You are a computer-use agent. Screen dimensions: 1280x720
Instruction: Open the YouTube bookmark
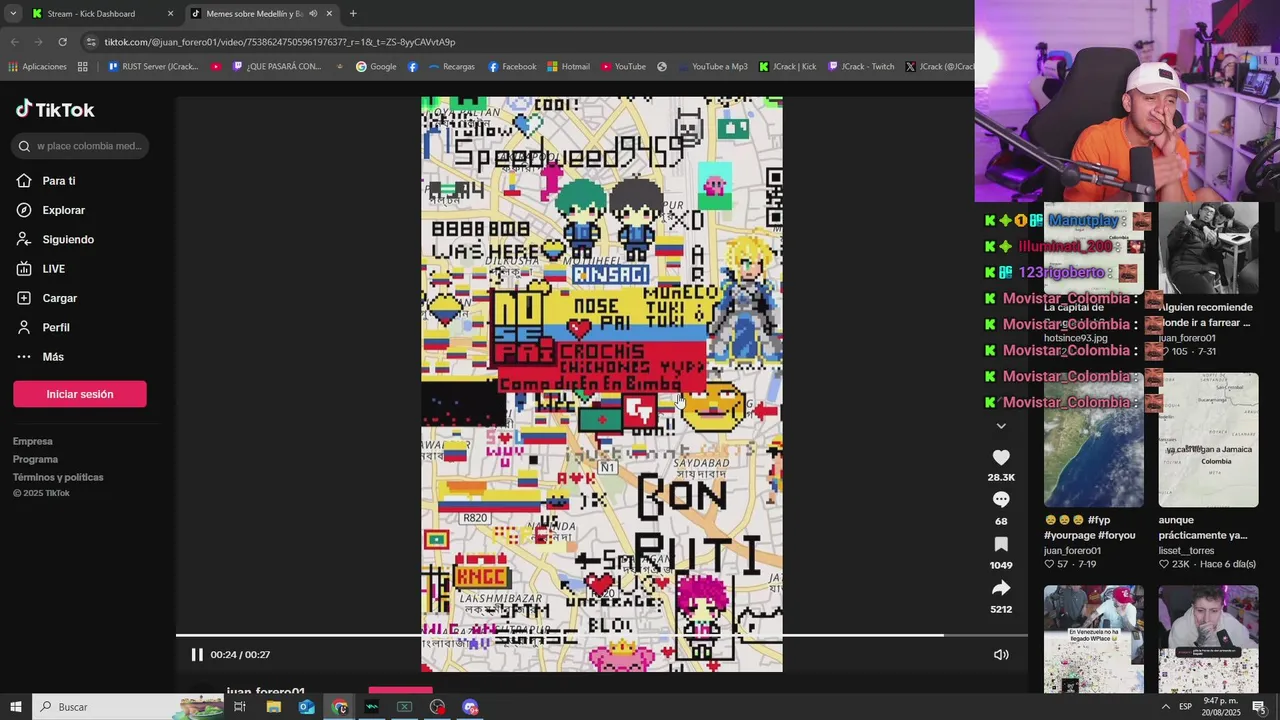(x=623, y=67)
